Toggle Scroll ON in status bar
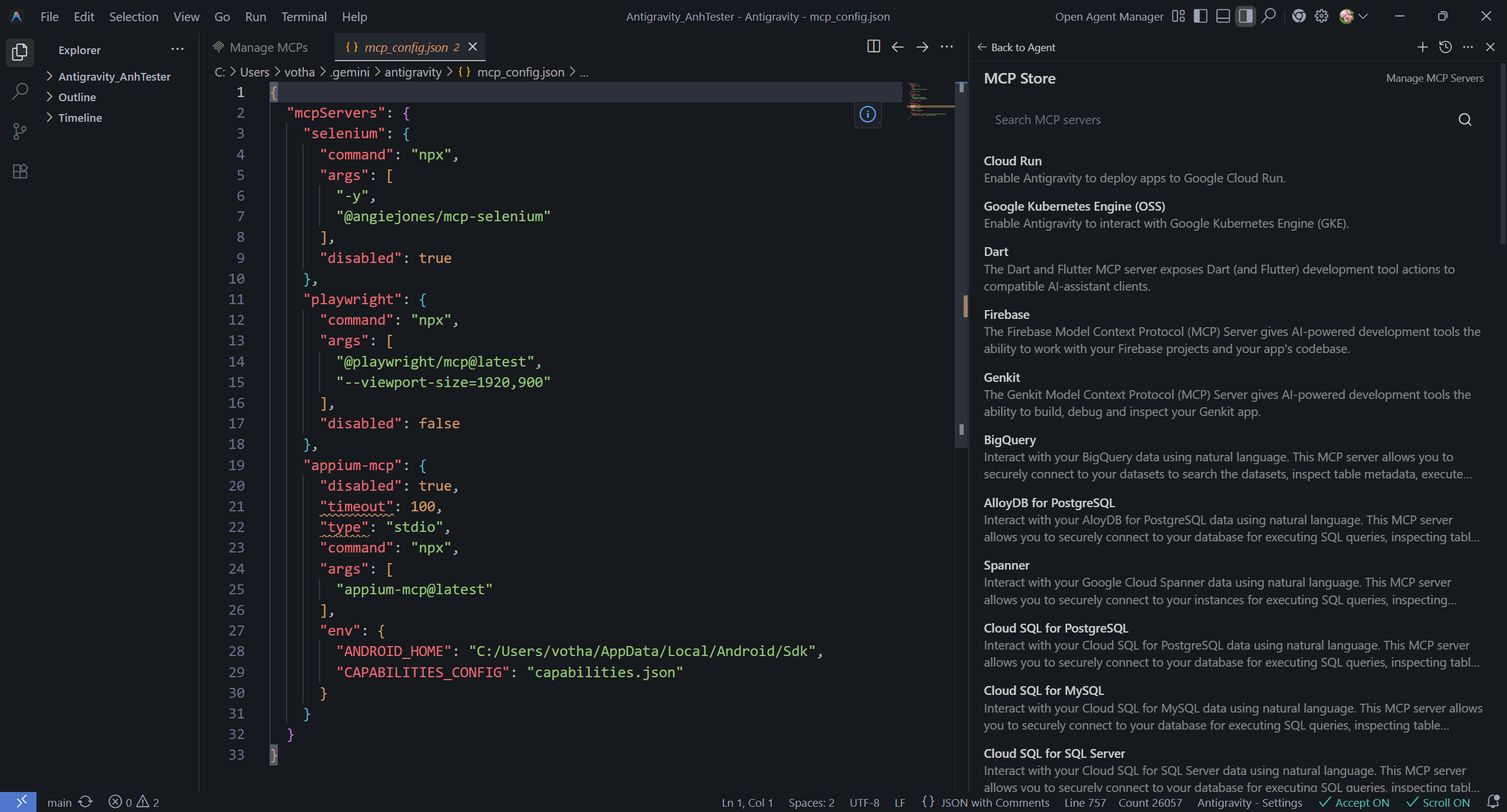The width and height of the screenshot is (1507, 812). pyautogui.click(x=1438, y=803)
